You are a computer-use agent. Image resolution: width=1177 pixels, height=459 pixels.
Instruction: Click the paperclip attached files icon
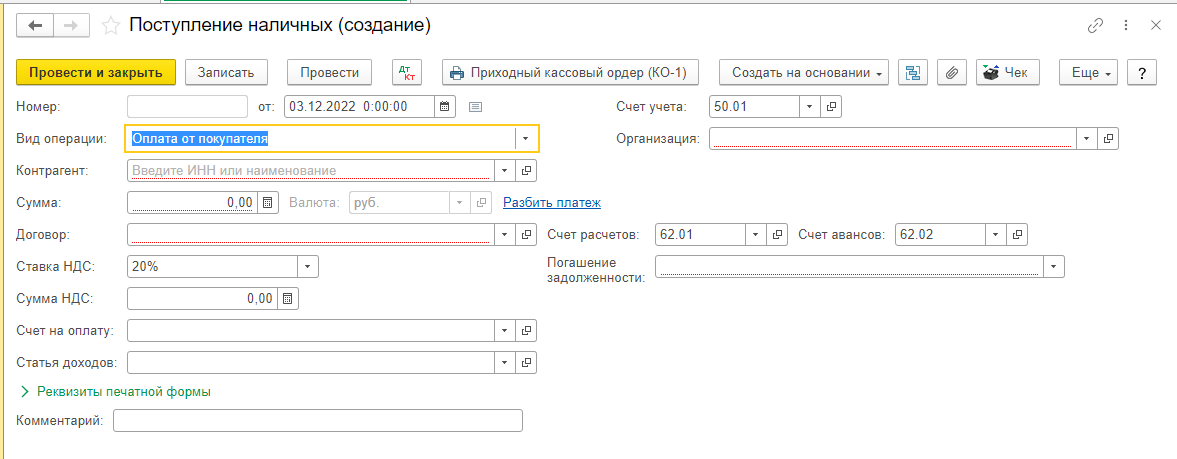(952, 73)
